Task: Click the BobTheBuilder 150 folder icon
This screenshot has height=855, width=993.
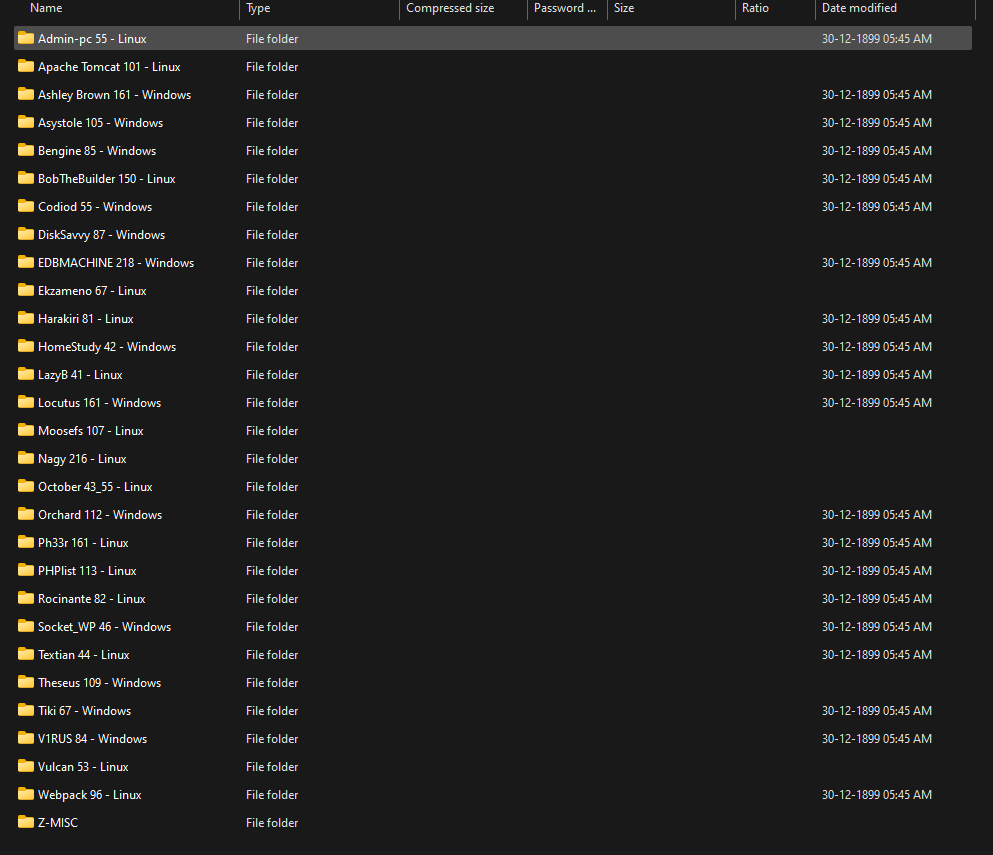Action: 26,178
